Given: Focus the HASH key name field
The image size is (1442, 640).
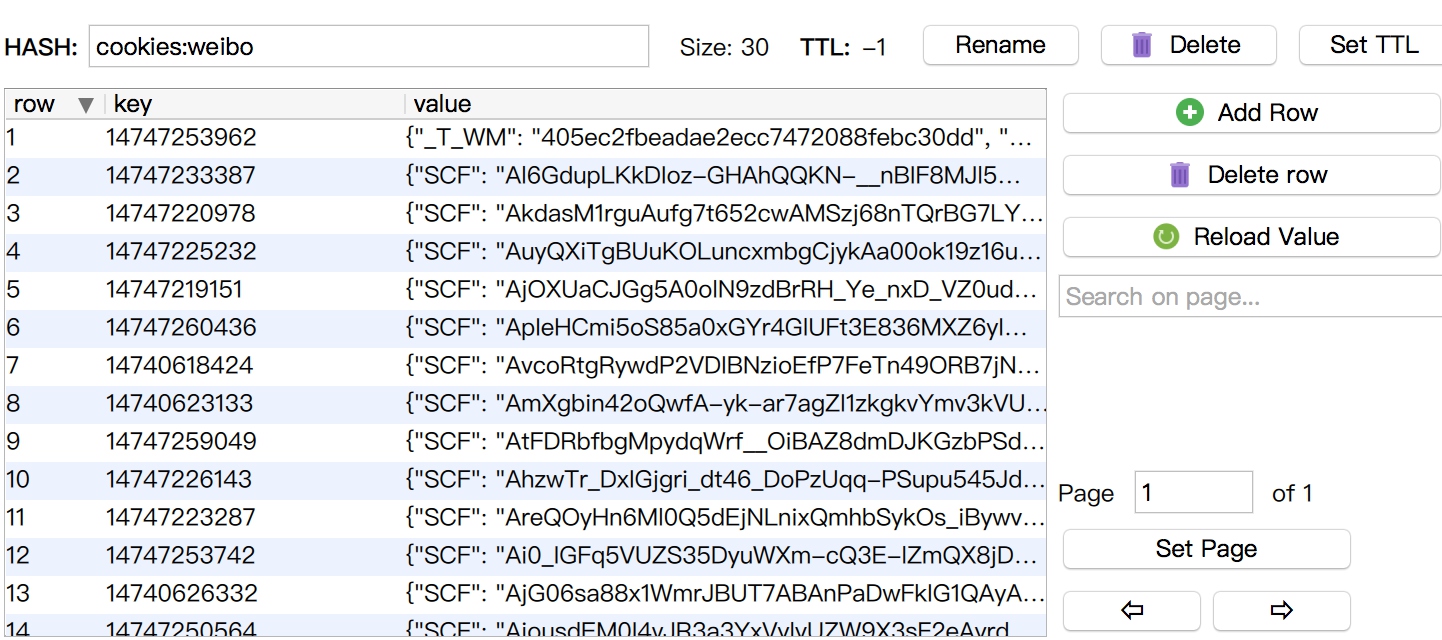Looking at the screenshot, I should coord(369,46).
